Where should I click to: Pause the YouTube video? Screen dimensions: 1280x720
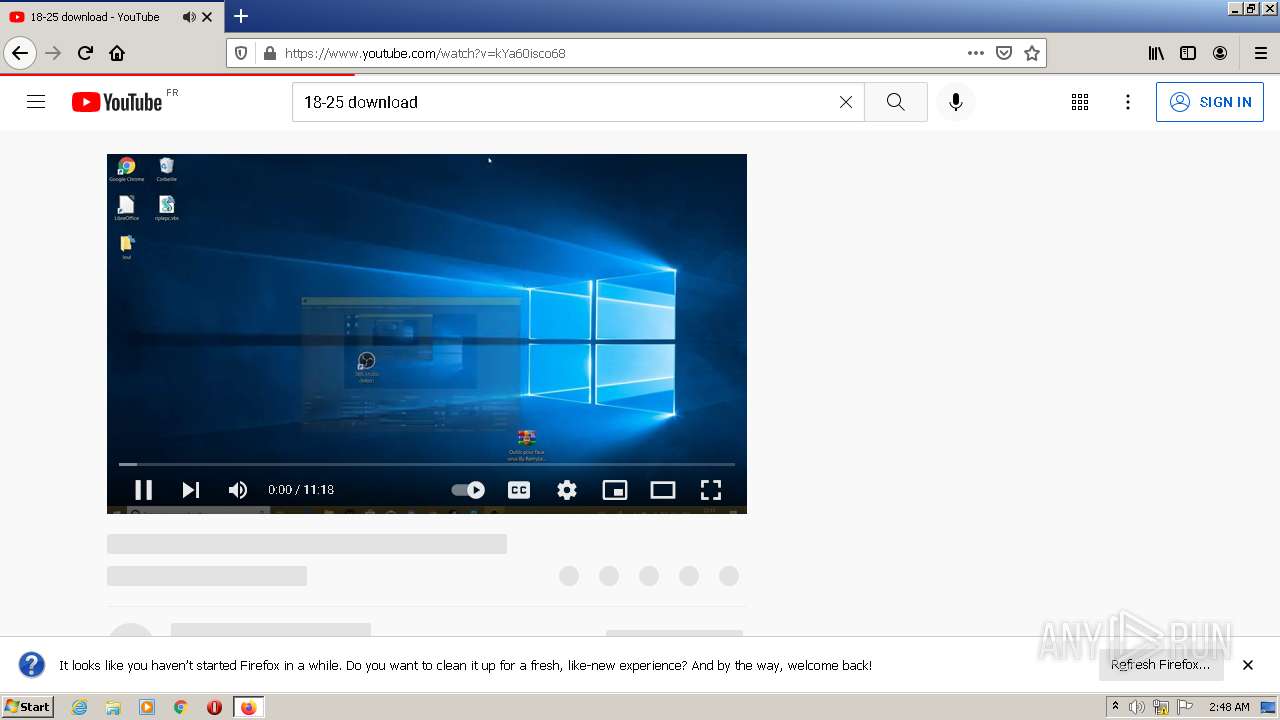(x=143, y=490)
